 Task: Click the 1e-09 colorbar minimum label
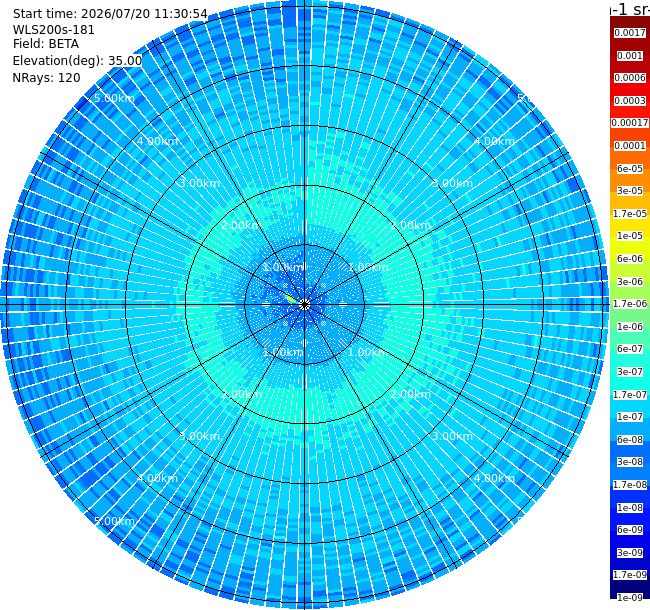630,597
